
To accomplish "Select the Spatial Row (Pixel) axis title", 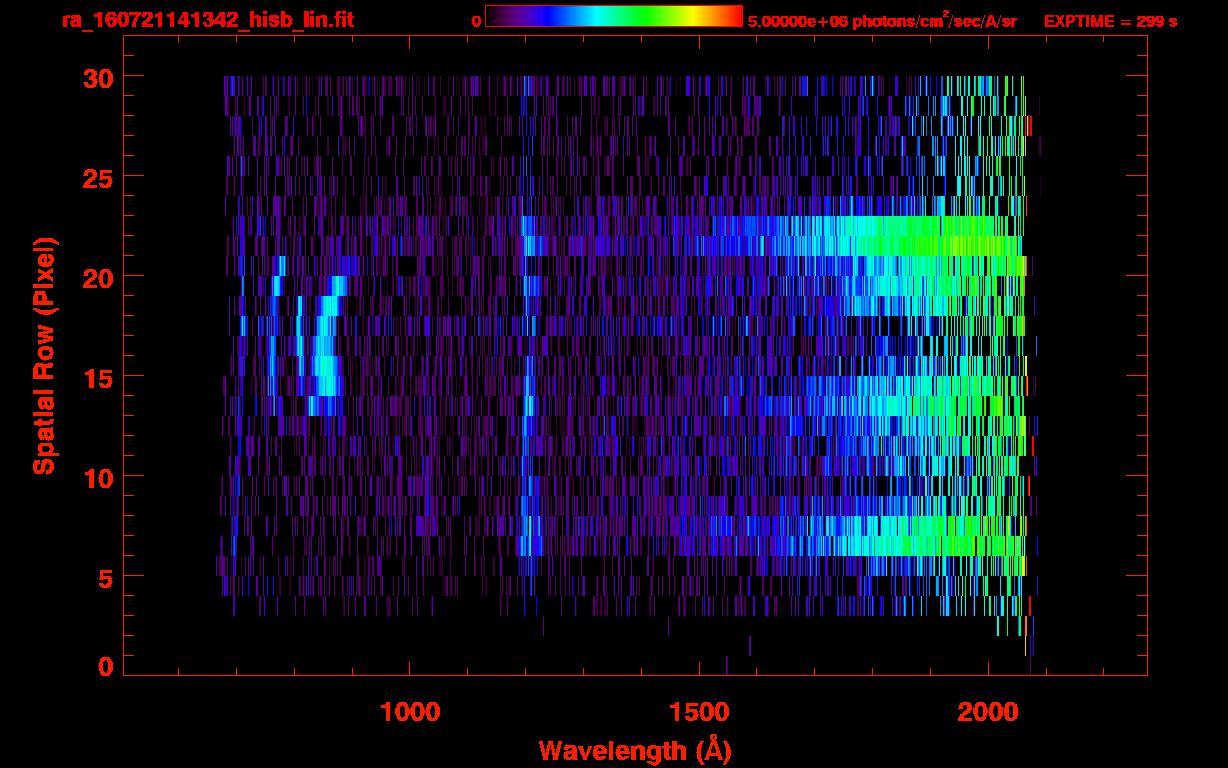I will click(44, 355).
